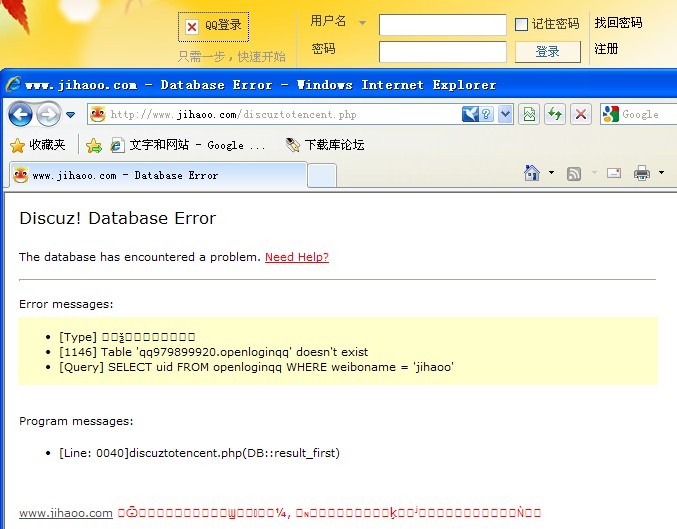The height and width of the screenshot is (529, 677).
Task: Expand the address bar history dropdown
Action: pyautogui.click(x=505, y=114)
